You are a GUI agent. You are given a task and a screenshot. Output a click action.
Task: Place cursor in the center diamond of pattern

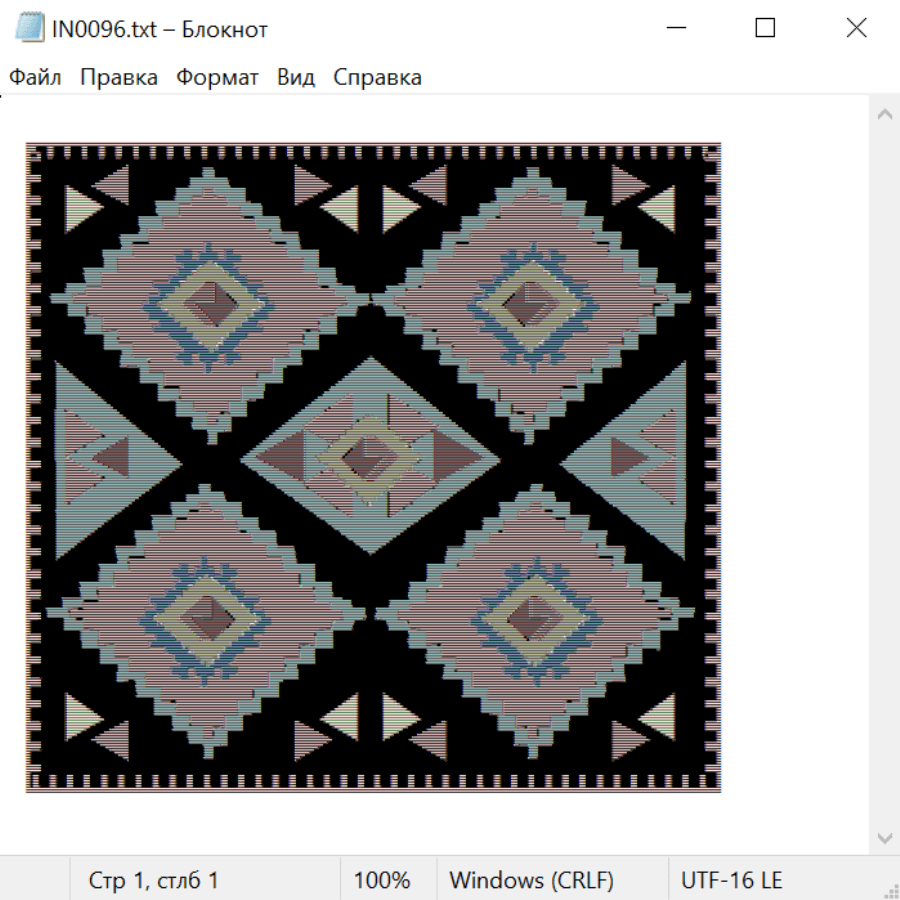(370, 457)
